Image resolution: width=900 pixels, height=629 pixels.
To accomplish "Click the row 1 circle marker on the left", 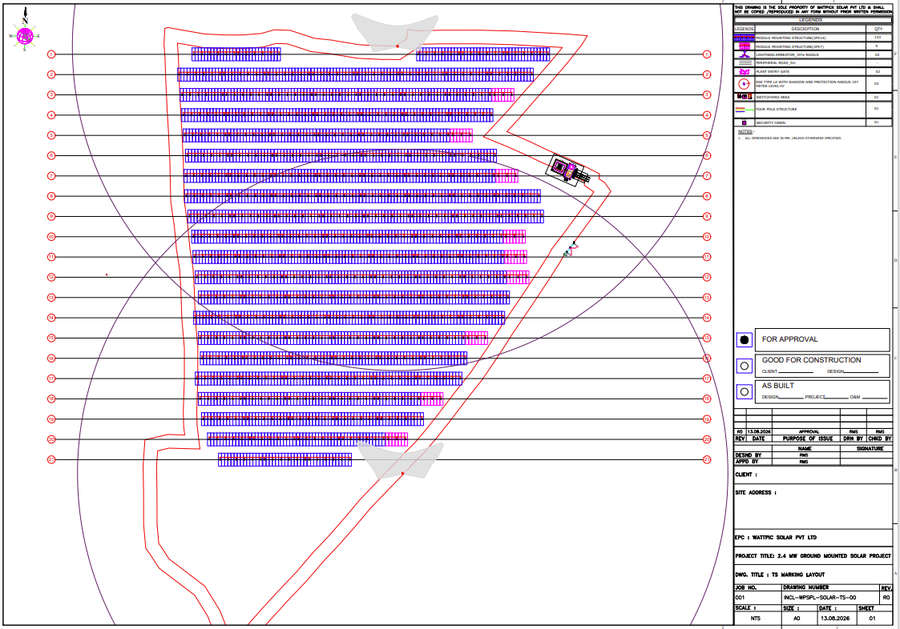I will 51,54.
